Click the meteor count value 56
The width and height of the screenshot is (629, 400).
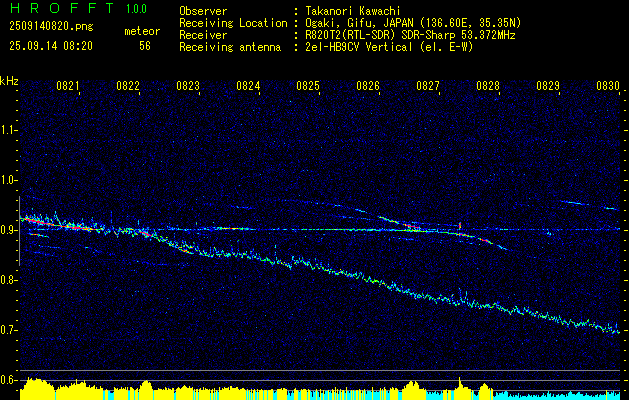[x=145, y=46]
